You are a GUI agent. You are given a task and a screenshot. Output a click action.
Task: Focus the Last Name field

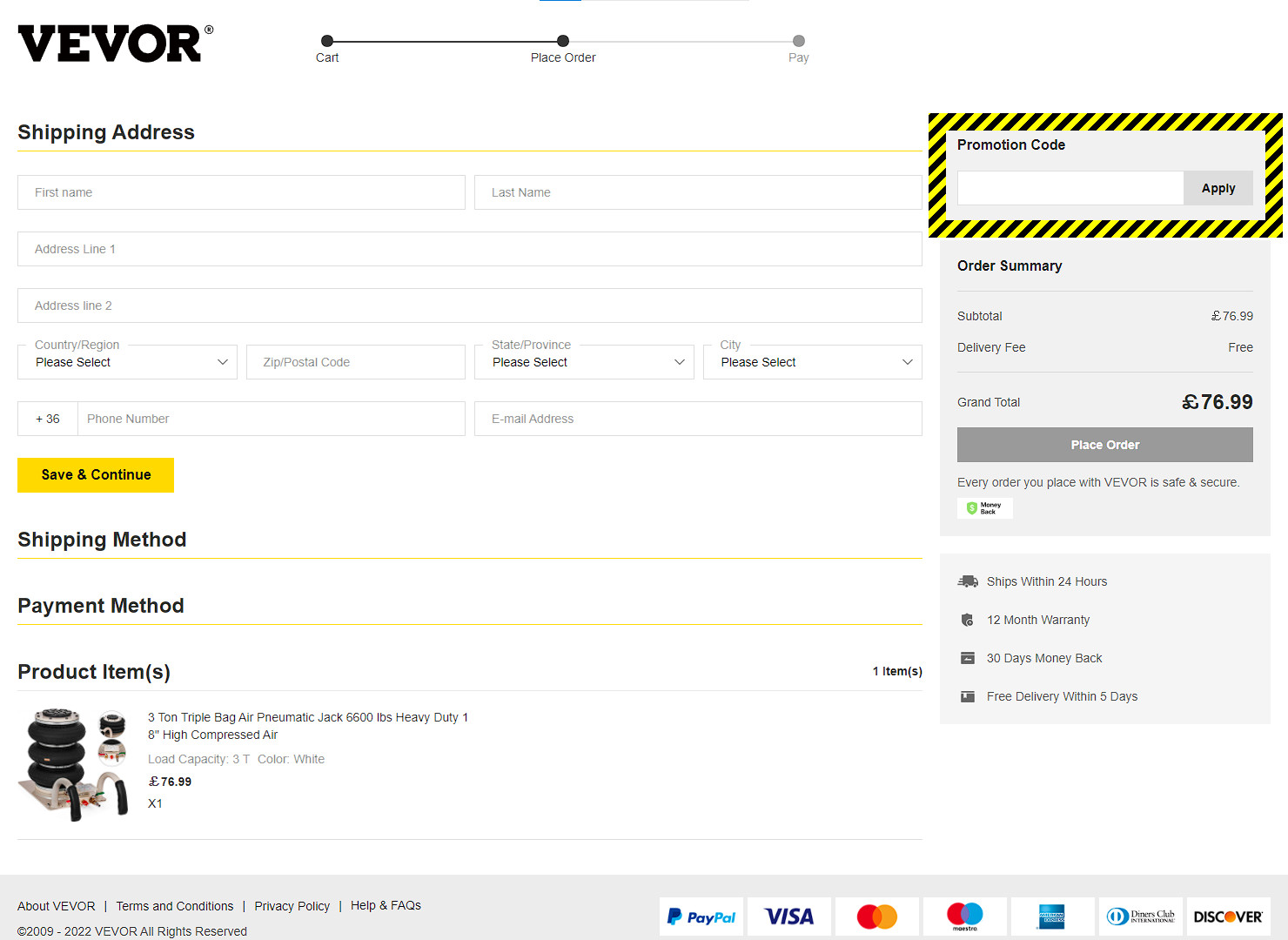click(x=698, y=192)
